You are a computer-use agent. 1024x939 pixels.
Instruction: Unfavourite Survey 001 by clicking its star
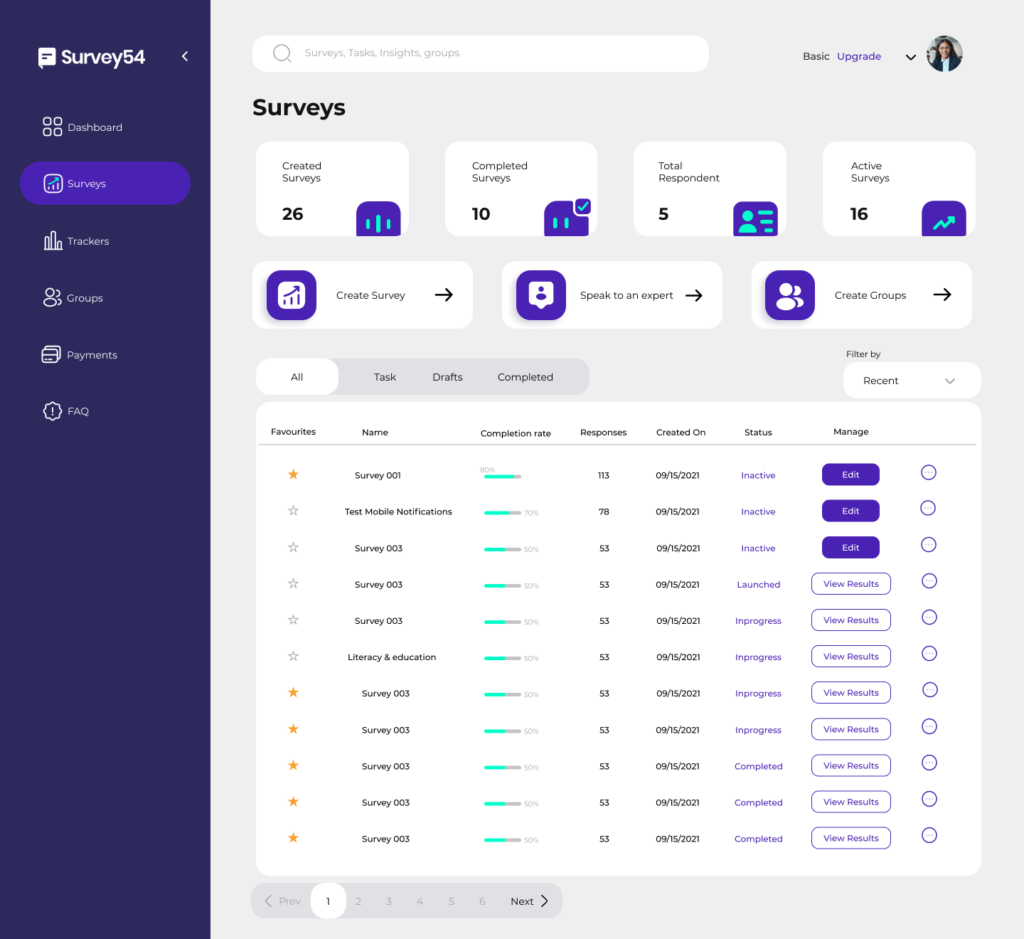[293, 475]
